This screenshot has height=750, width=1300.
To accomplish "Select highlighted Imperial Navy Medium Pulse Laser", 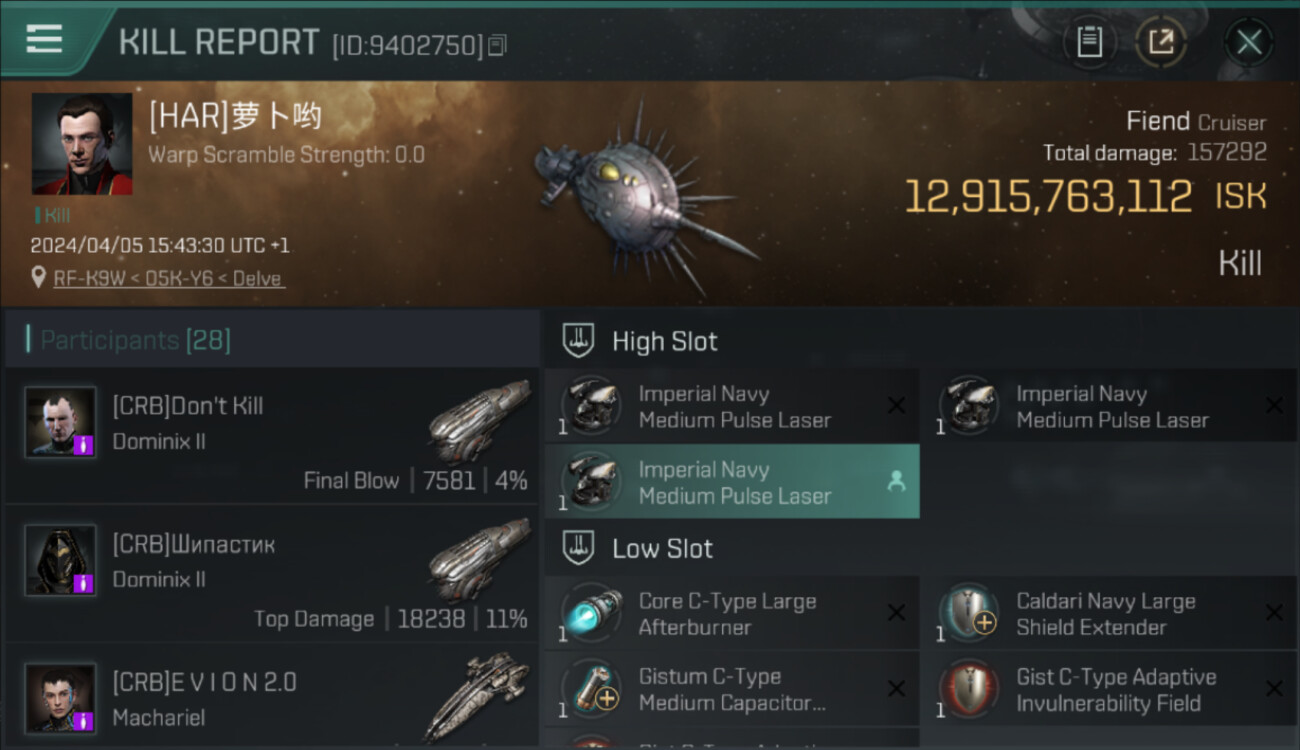I will pos(732,482).
